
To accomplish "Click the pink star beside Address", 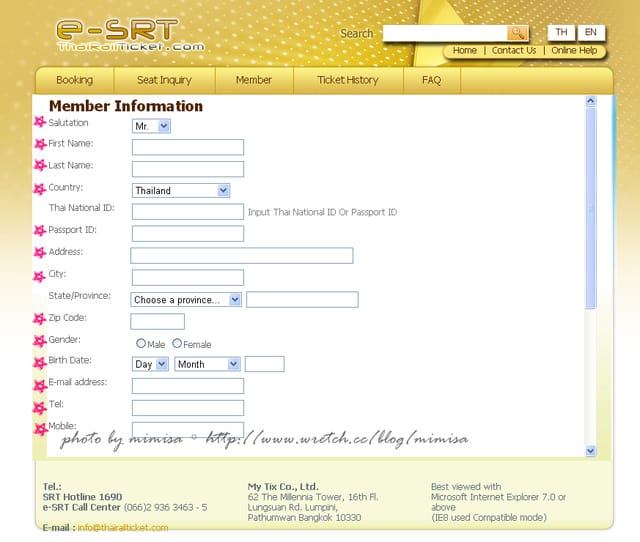I will pyautogui.click(x=40, y=253).
